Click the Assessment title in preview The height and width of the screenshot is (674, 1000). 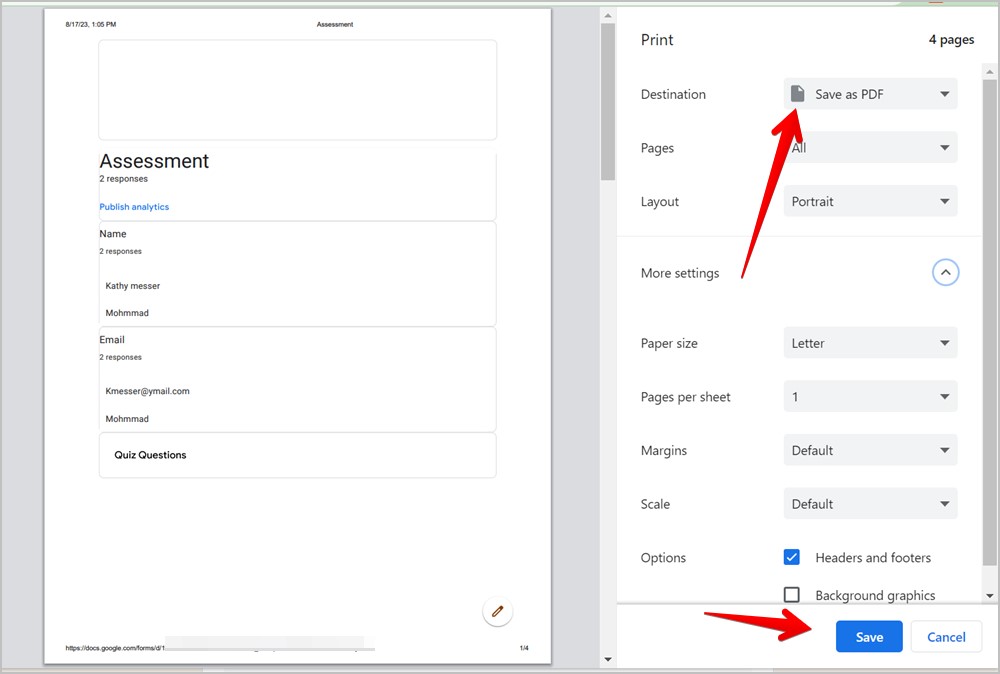[154, 161]
